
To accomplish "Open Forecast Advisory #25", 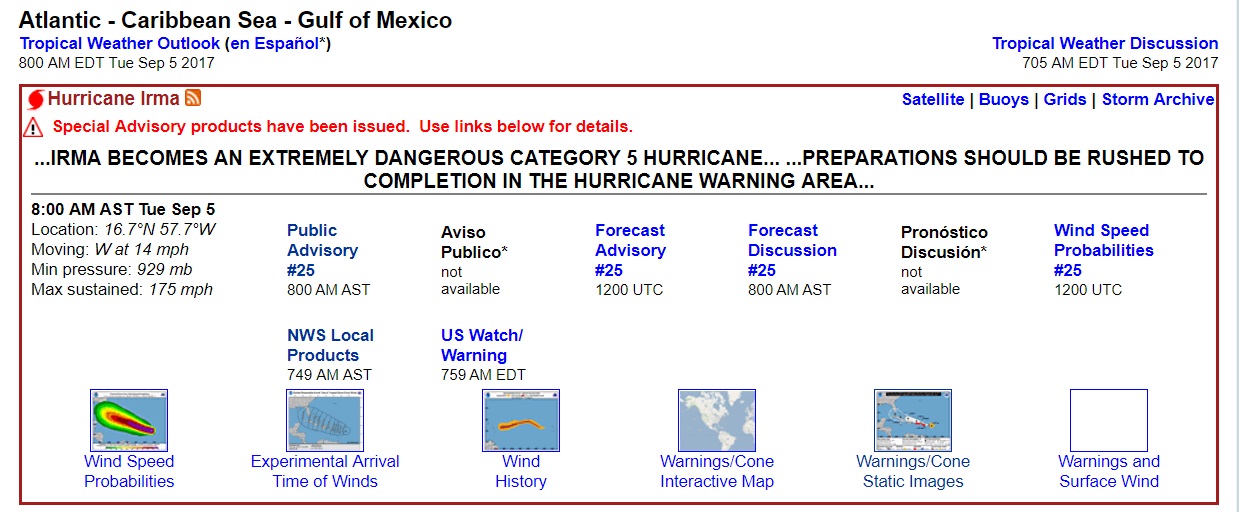I will (x=630, y=250).
